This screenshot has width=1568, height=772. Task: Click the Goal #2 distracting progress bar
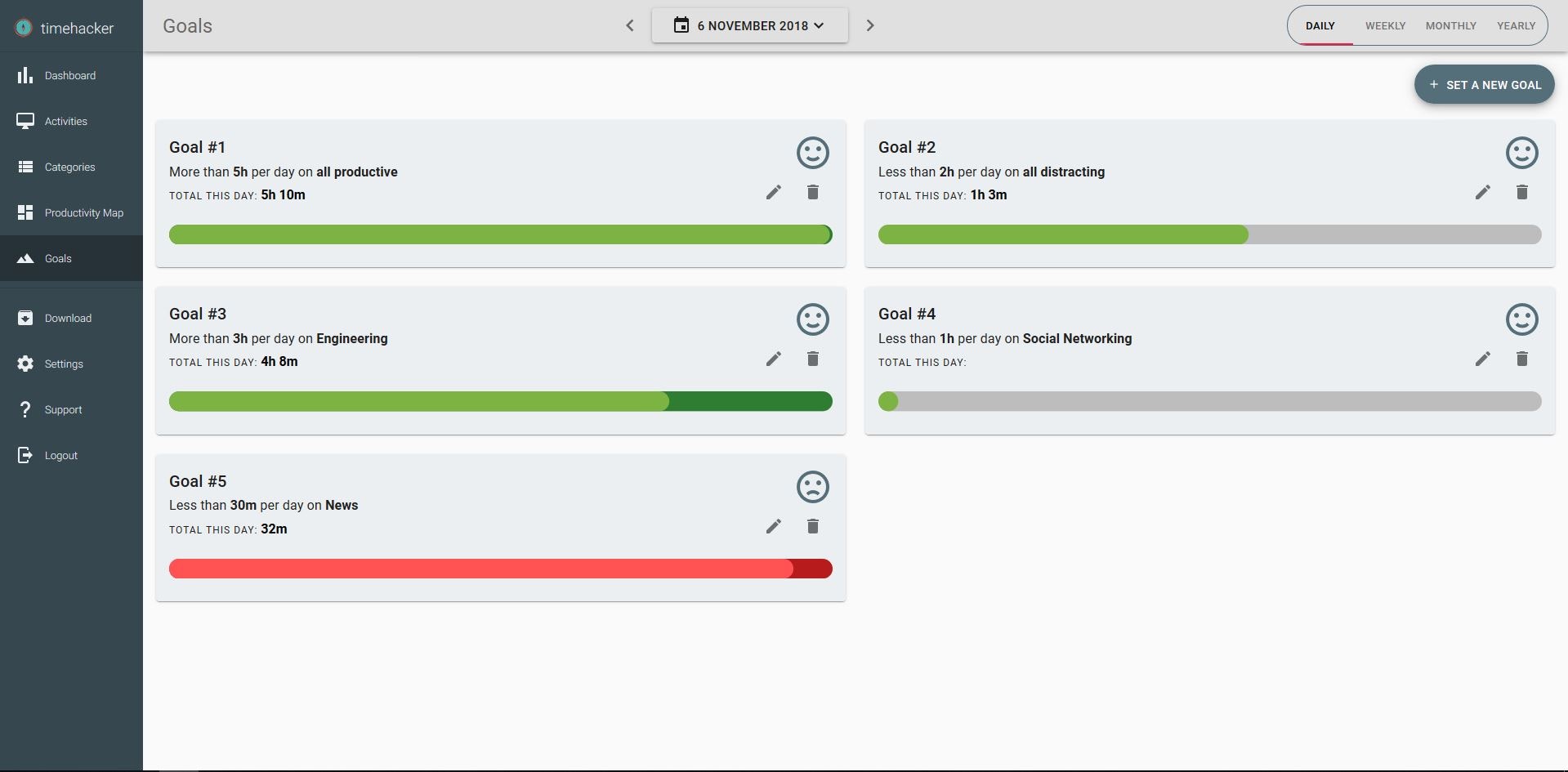(x=1209, y=234)
